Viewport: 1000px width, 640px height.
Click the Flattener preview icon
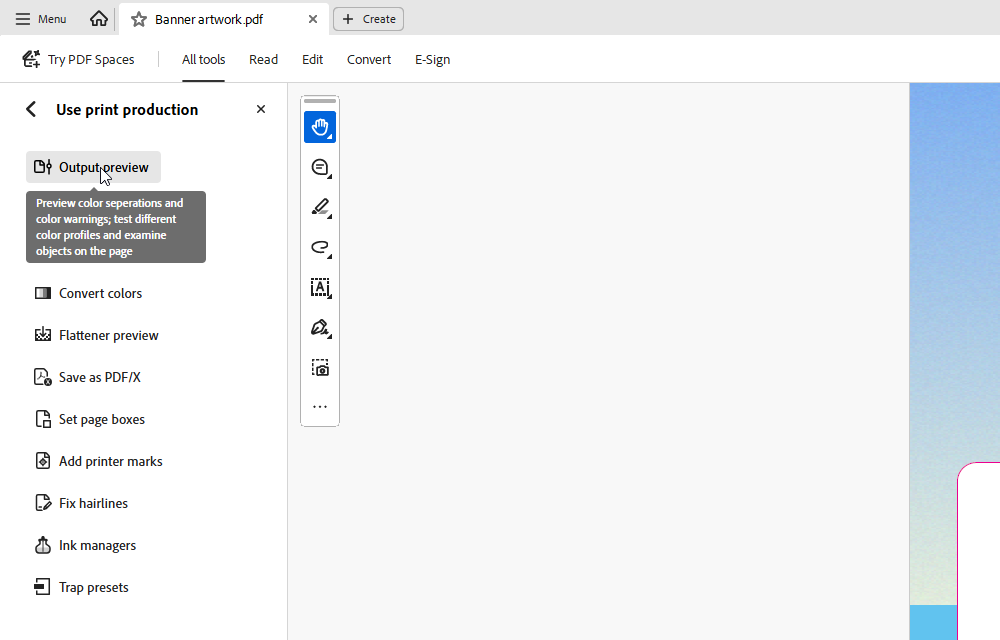click(x=43, y=335)
